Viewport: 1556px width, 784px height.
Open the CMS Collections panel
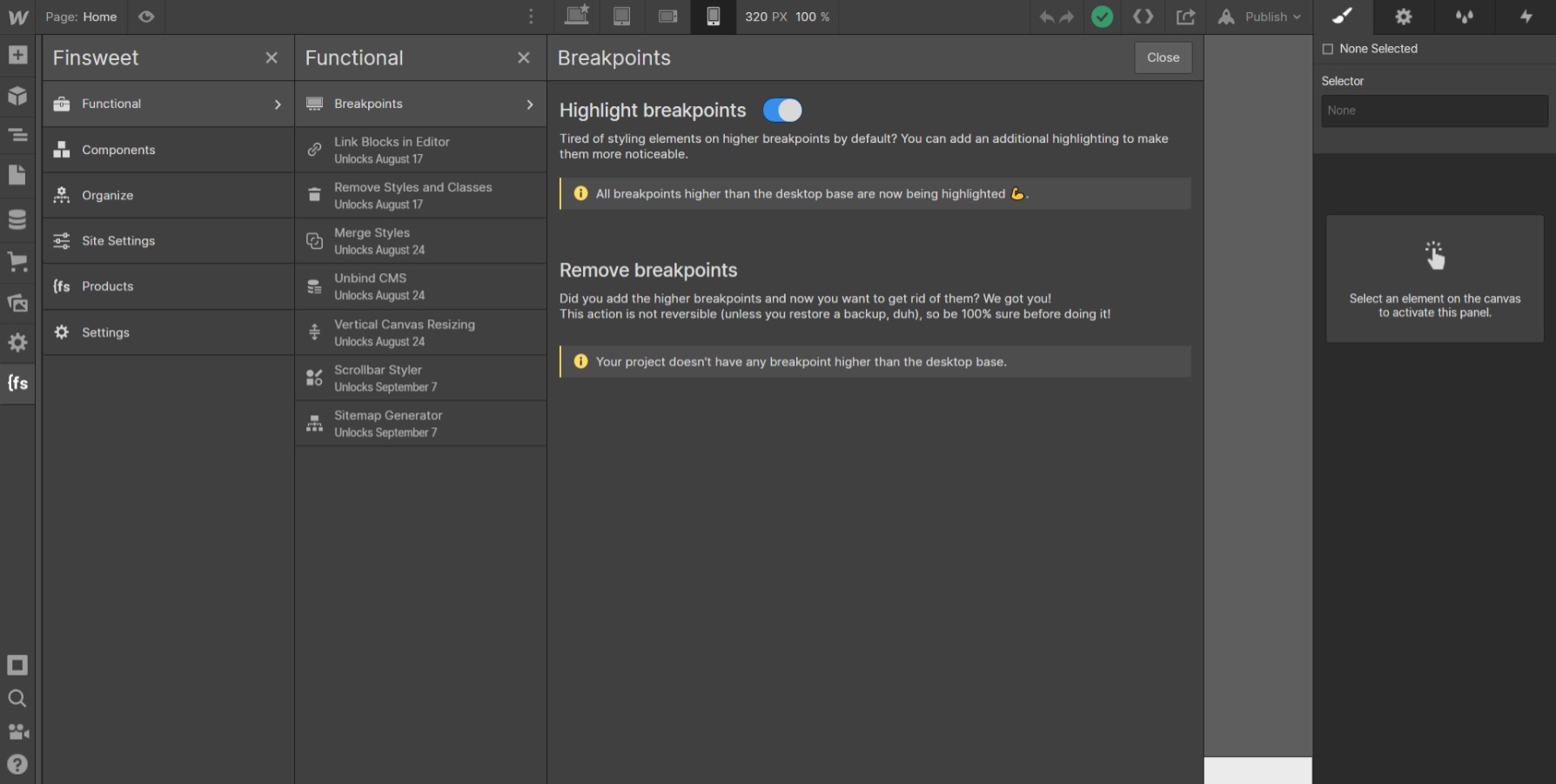point(17,220)
